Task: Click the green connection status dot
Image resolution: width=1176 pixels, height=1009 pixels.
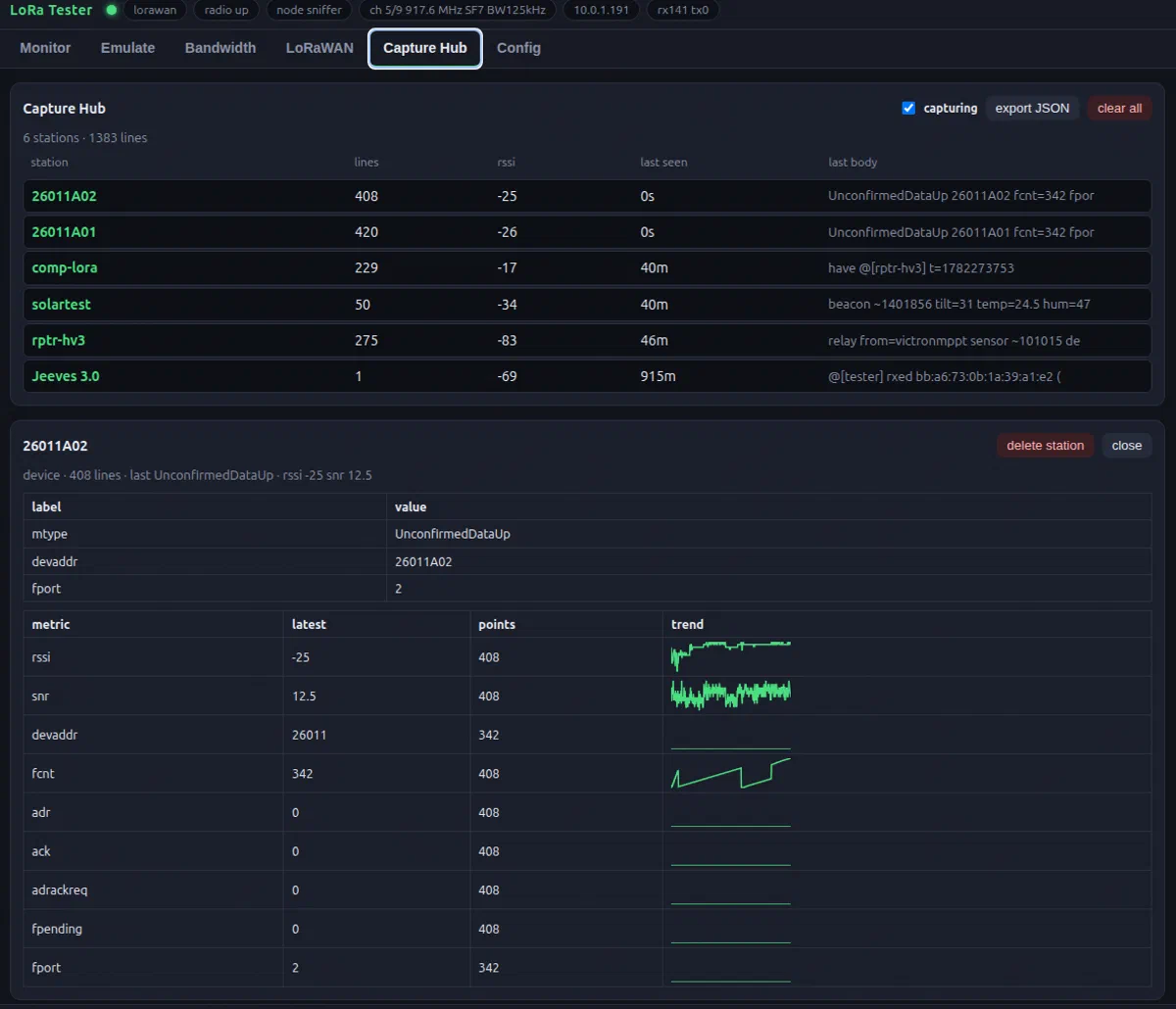Action: 111,10
